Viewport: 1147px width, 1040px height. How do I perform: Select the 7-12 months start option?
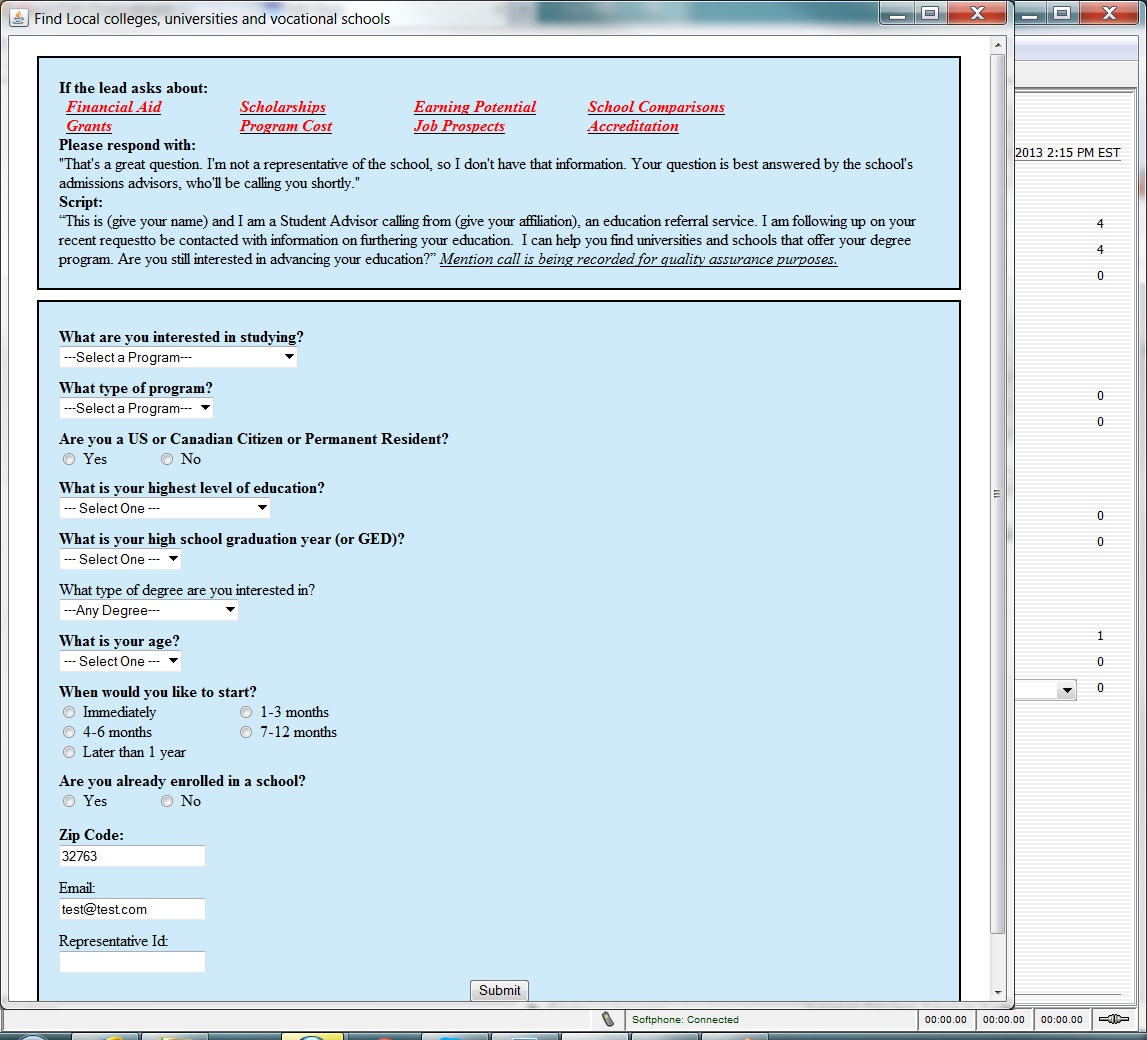coord(246,732)
